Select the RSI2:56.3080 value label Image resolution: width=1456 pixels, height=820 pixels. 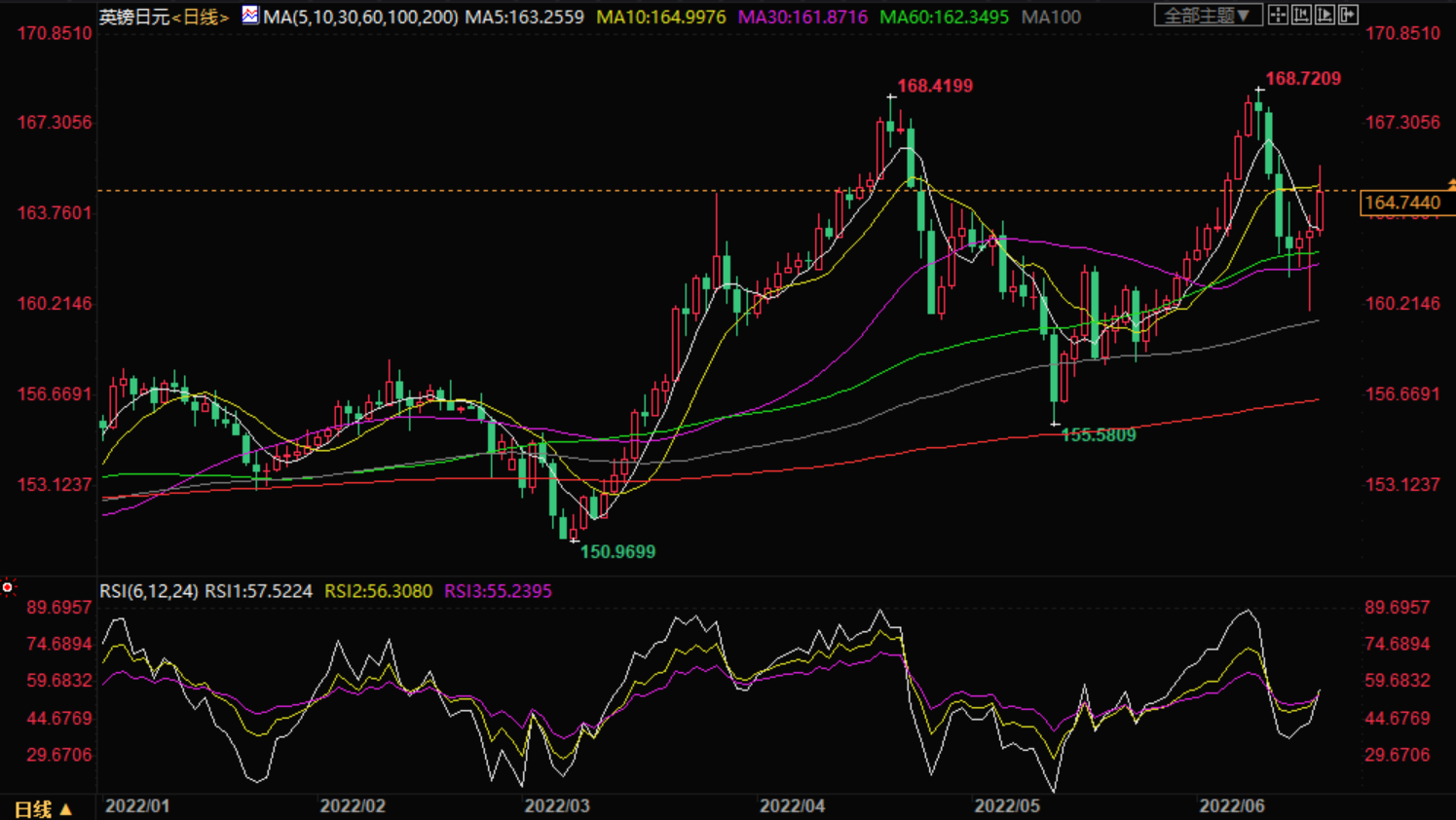point(378,591)
